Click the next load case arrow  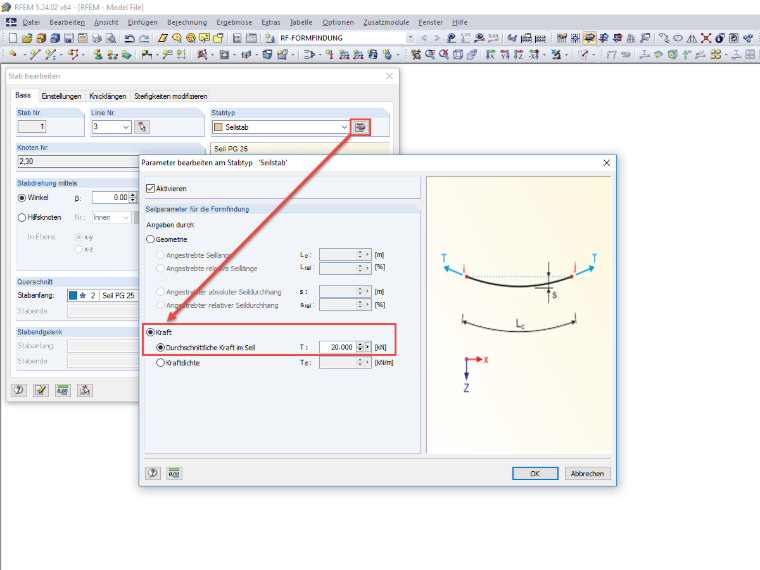(x=437, y=38)
